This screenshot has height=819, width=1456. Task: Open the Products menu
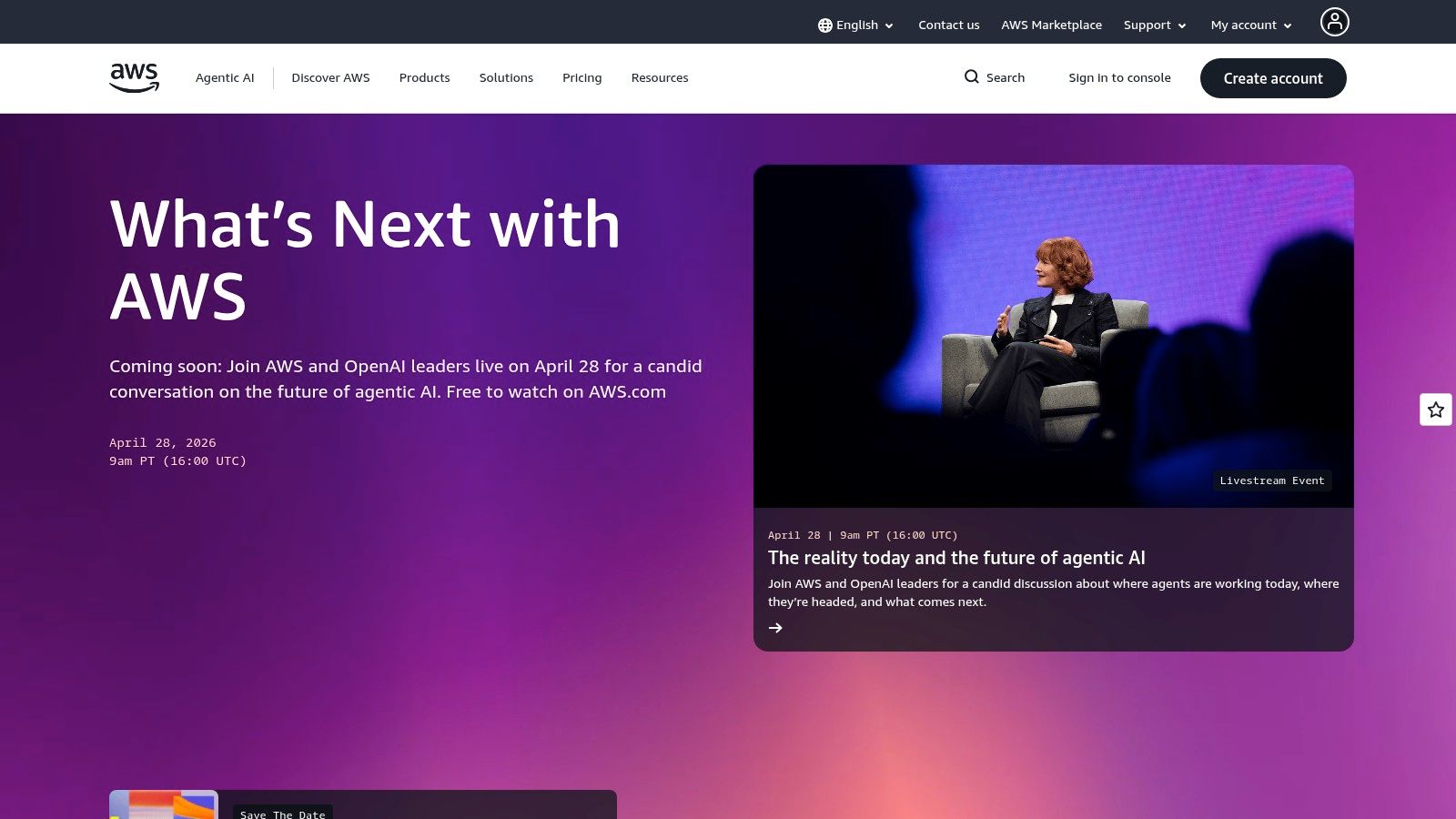[424, 78]
